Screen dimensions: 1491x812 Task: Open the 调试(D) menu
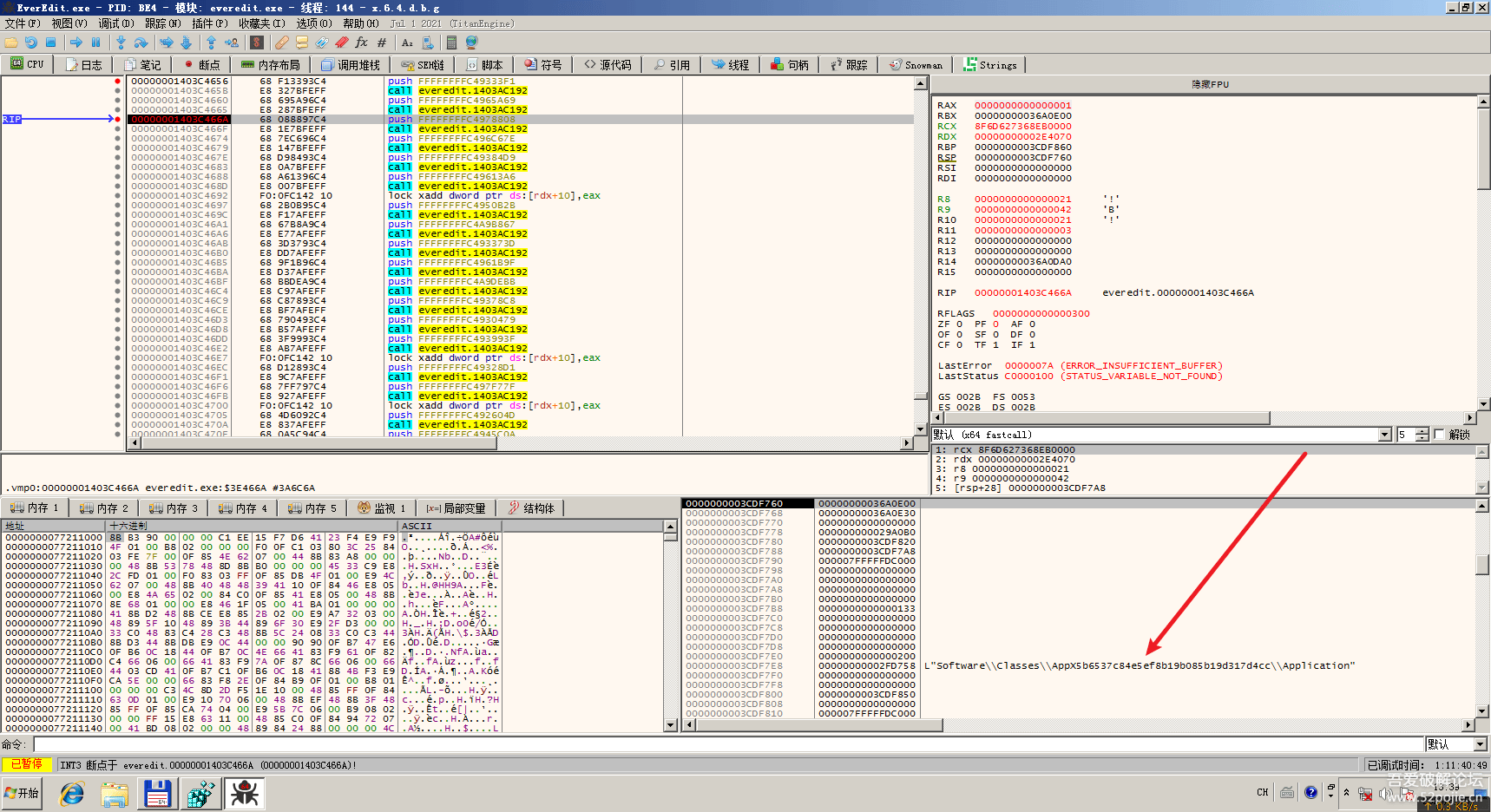coord(116,23)
